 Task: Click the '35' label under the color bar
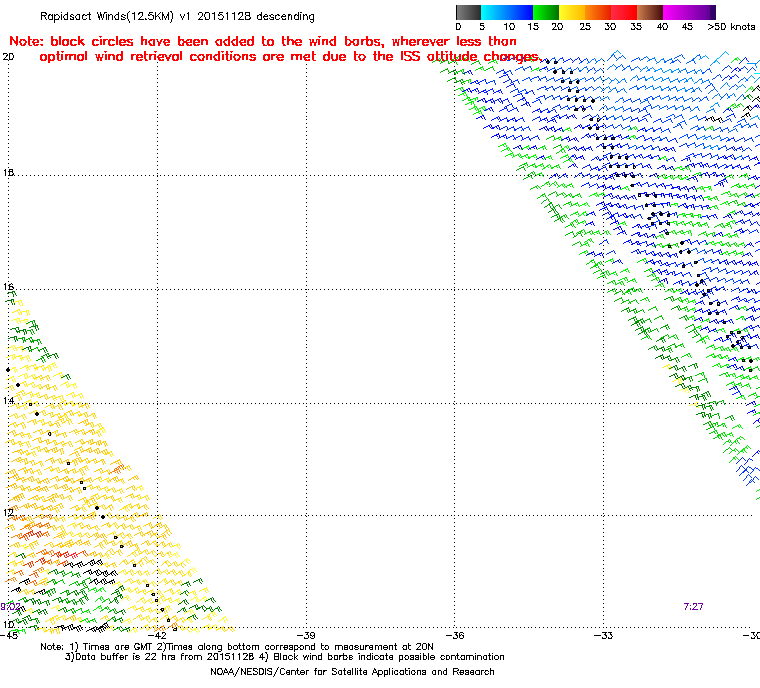pos(636,27)
